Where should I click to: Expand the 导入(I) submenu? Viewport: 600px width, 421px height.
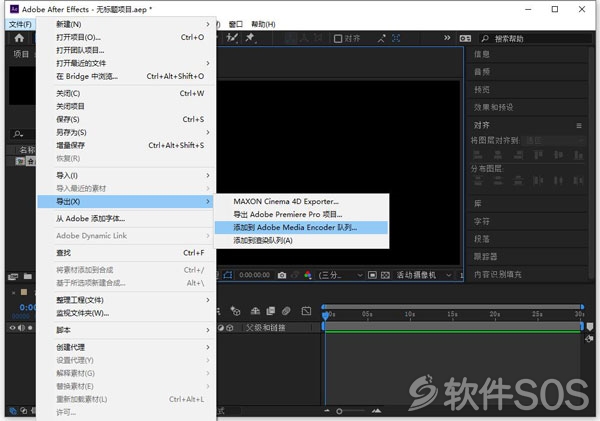[x=126, y=175]
